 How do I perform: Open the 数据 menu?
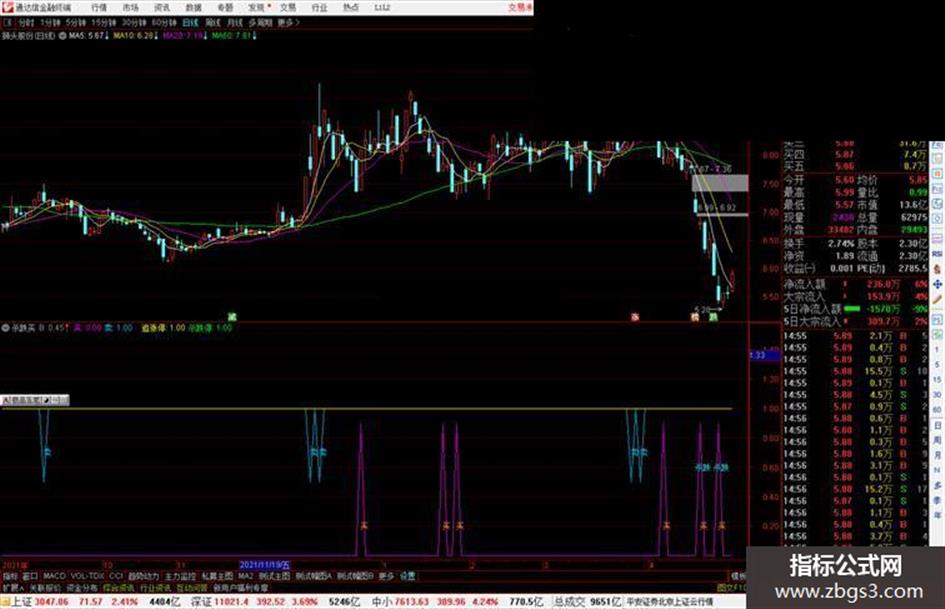click(193, 7)
